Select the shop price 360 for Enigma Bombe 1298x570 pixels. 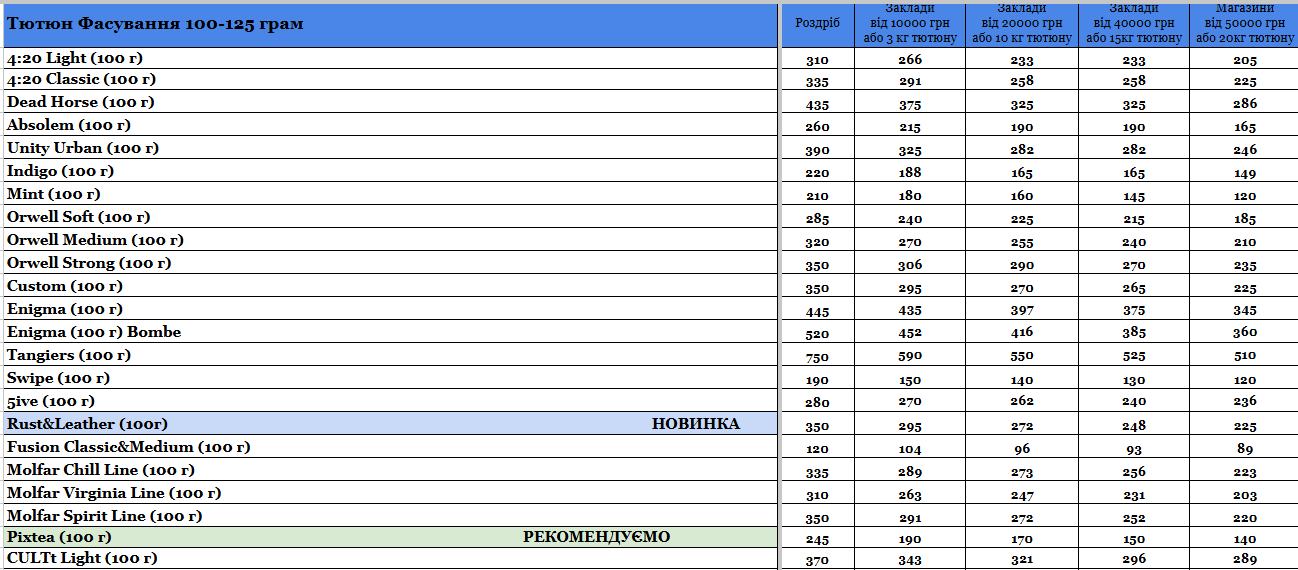(1245, 334)
